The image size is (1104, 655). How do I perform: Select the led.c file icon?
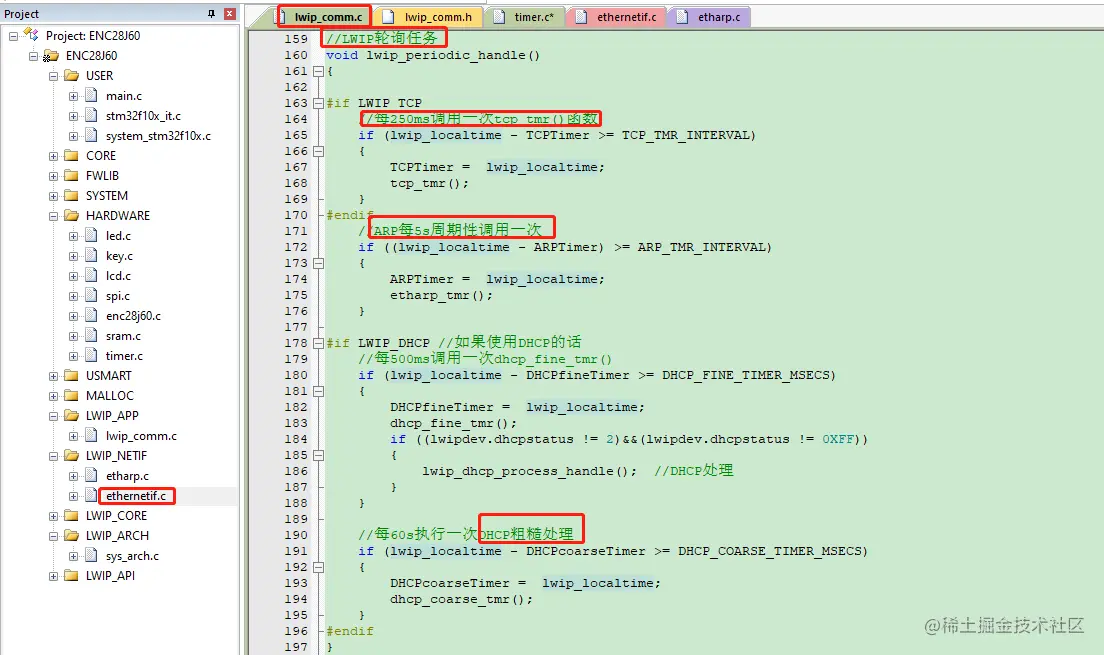pos(92,235)
